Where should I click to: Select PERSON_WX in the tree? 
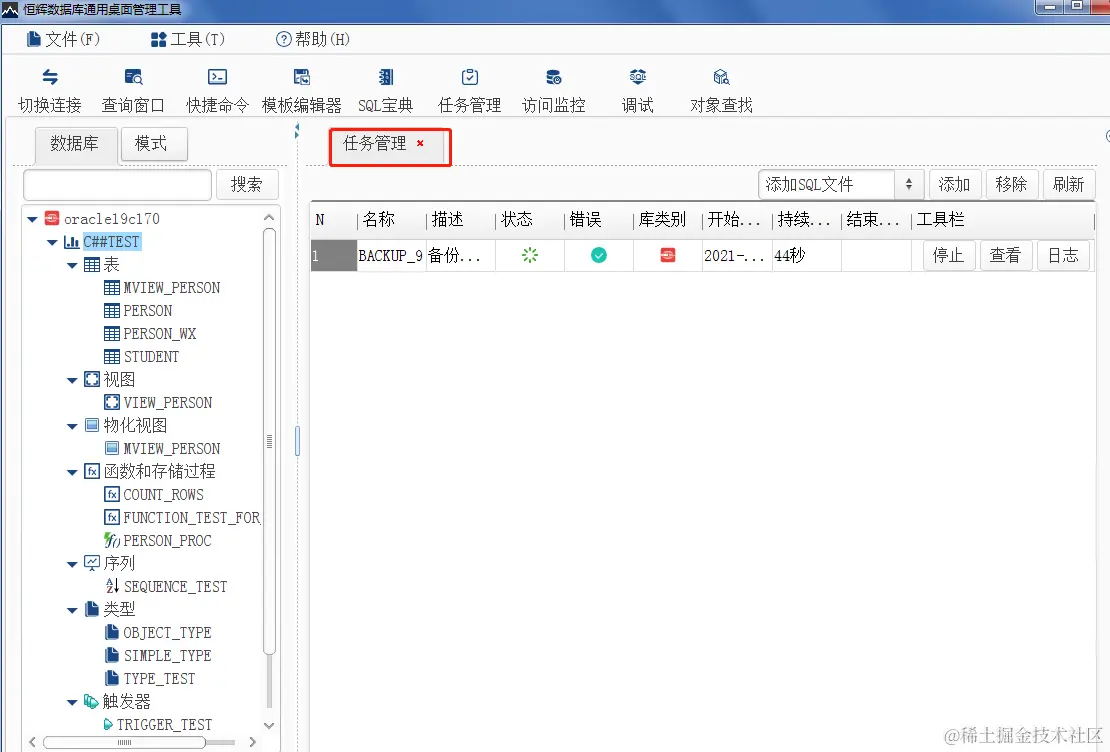[159, 334]
